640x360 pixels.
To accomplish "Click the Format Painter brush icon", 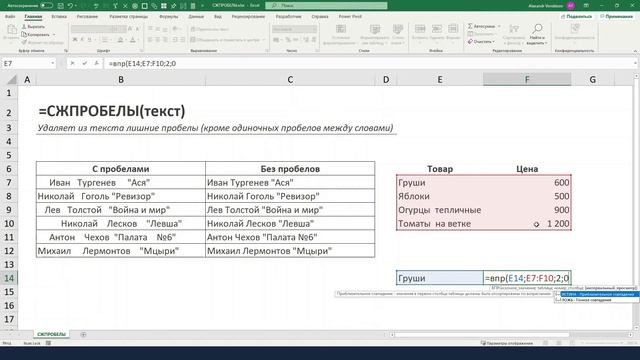I will click(x=24, y=42).
